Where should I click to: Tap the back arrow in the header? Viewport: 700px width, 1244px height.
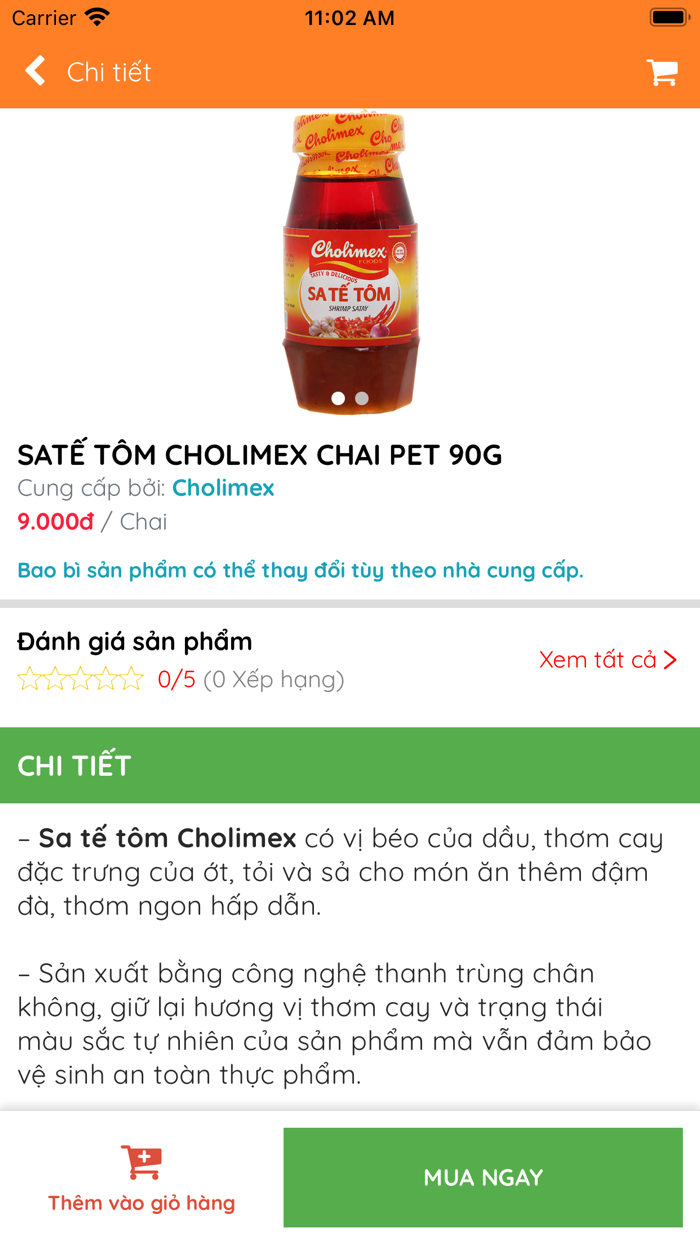[36, 71]
